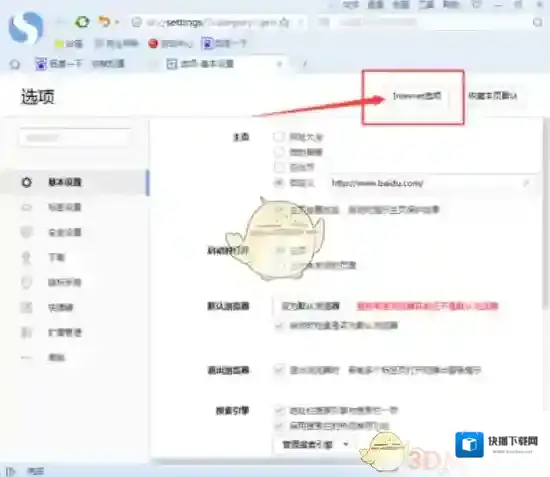550x477 pixels.
Task: Select the second homepage radio option
Action: coord(279,152)
